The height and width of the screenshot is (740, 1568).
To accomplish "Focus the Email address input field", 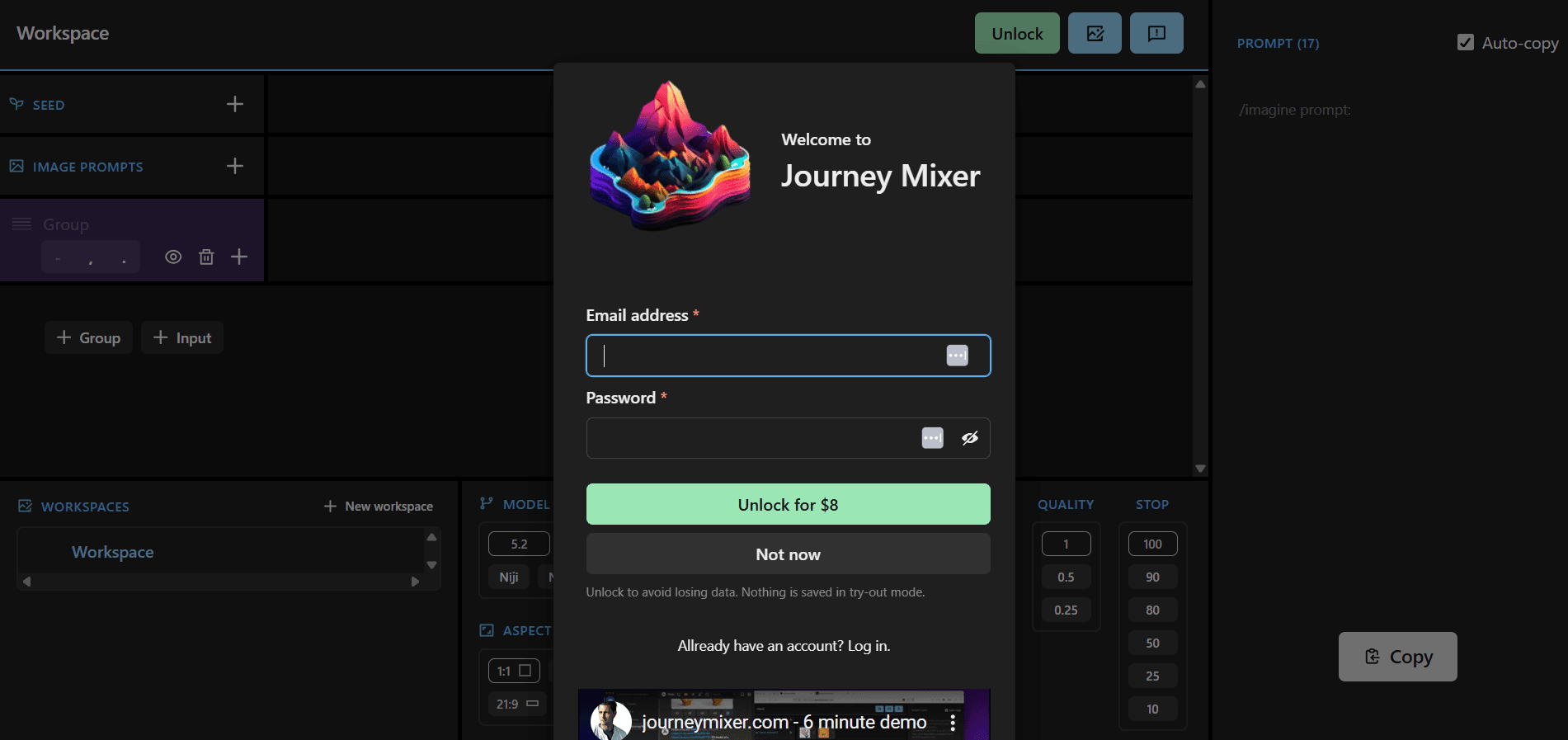I will (788, 356).
